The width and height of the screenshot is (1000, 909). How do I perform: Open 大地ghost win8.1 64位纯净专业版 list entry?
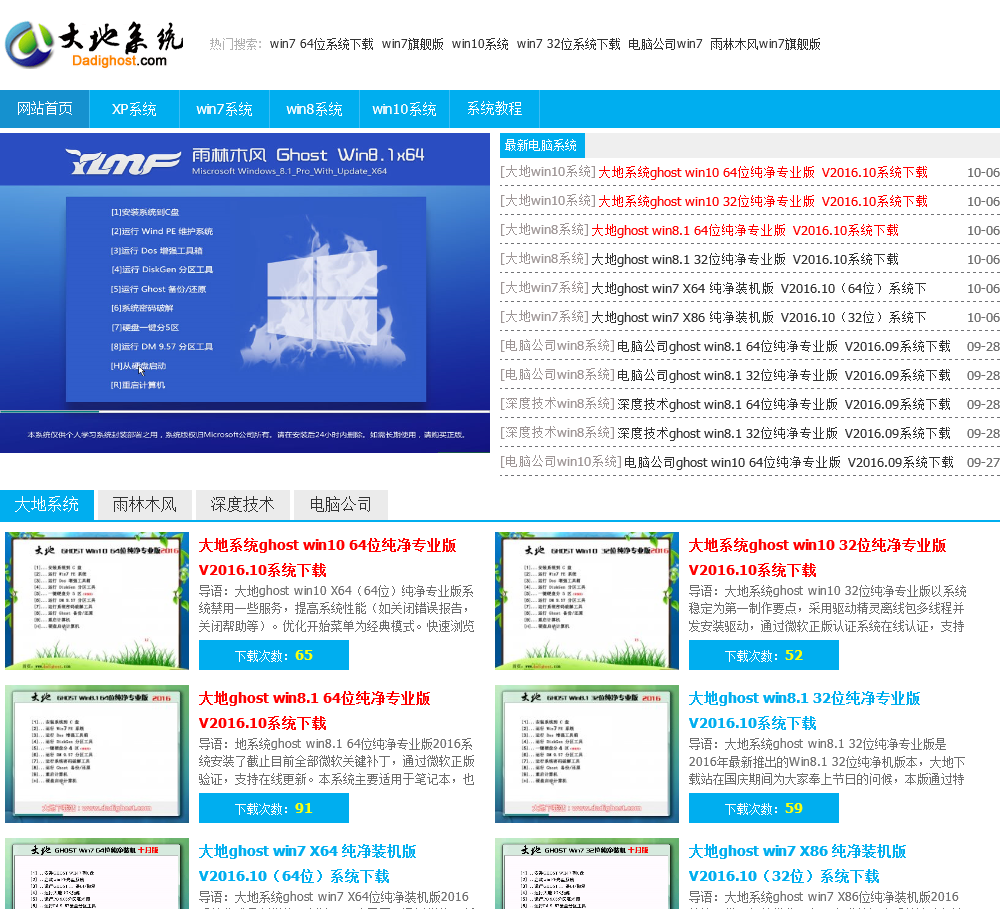click(744, 230)
